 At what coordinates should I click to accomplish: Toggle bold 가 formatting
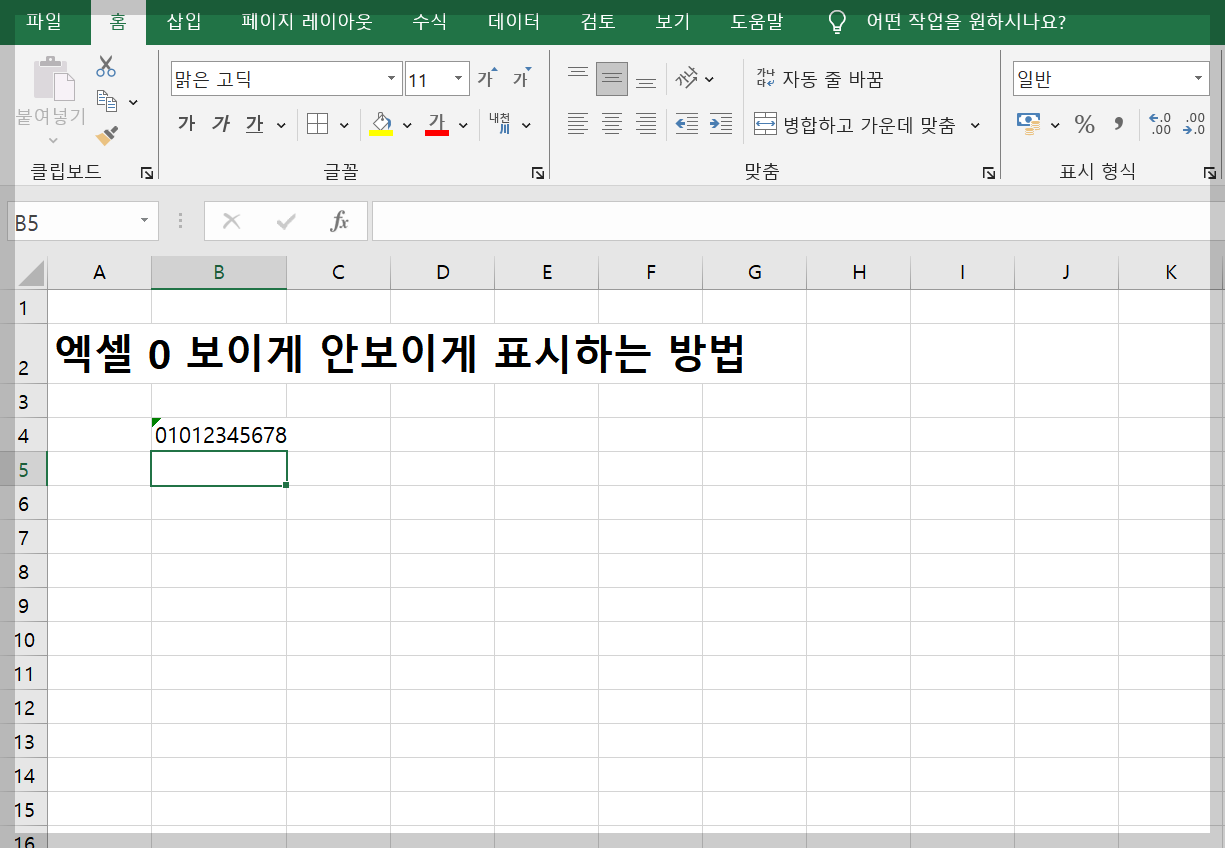click(x=187, y=124)
